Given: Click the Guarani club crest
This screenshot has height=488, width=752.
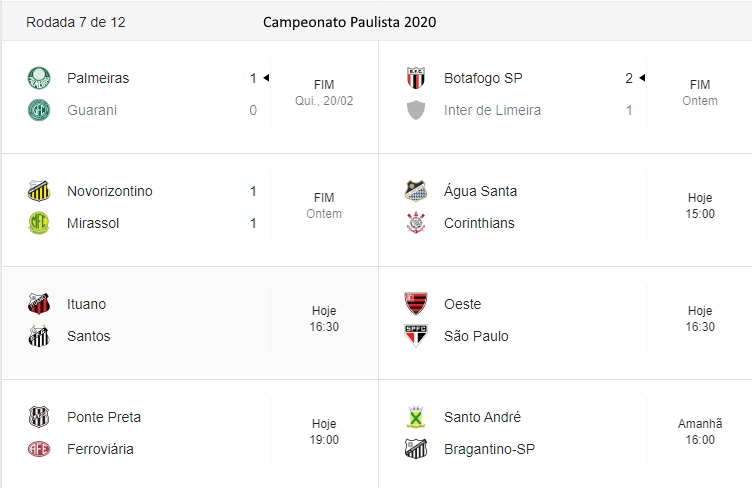Looking at the screenshot, I should pos(39,111).
